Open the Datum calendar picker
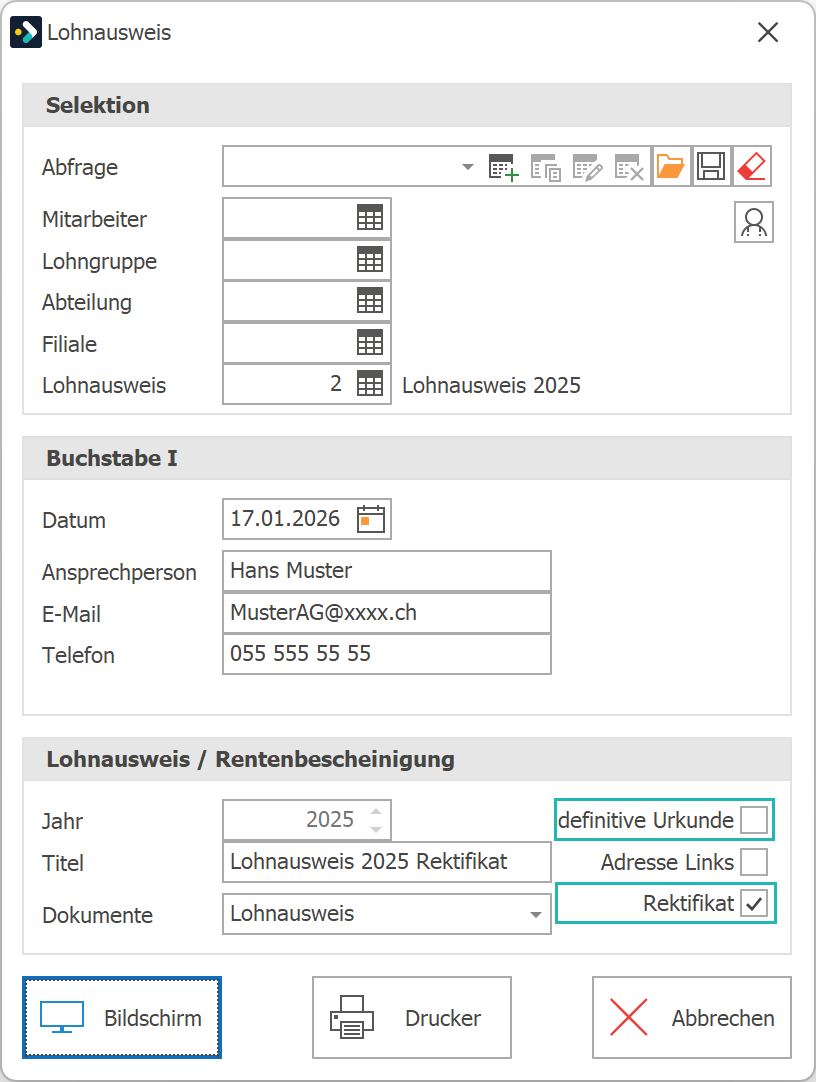The height and width of the screenshot is (1082, 816). pyautogui.click(x=371, y=519)
